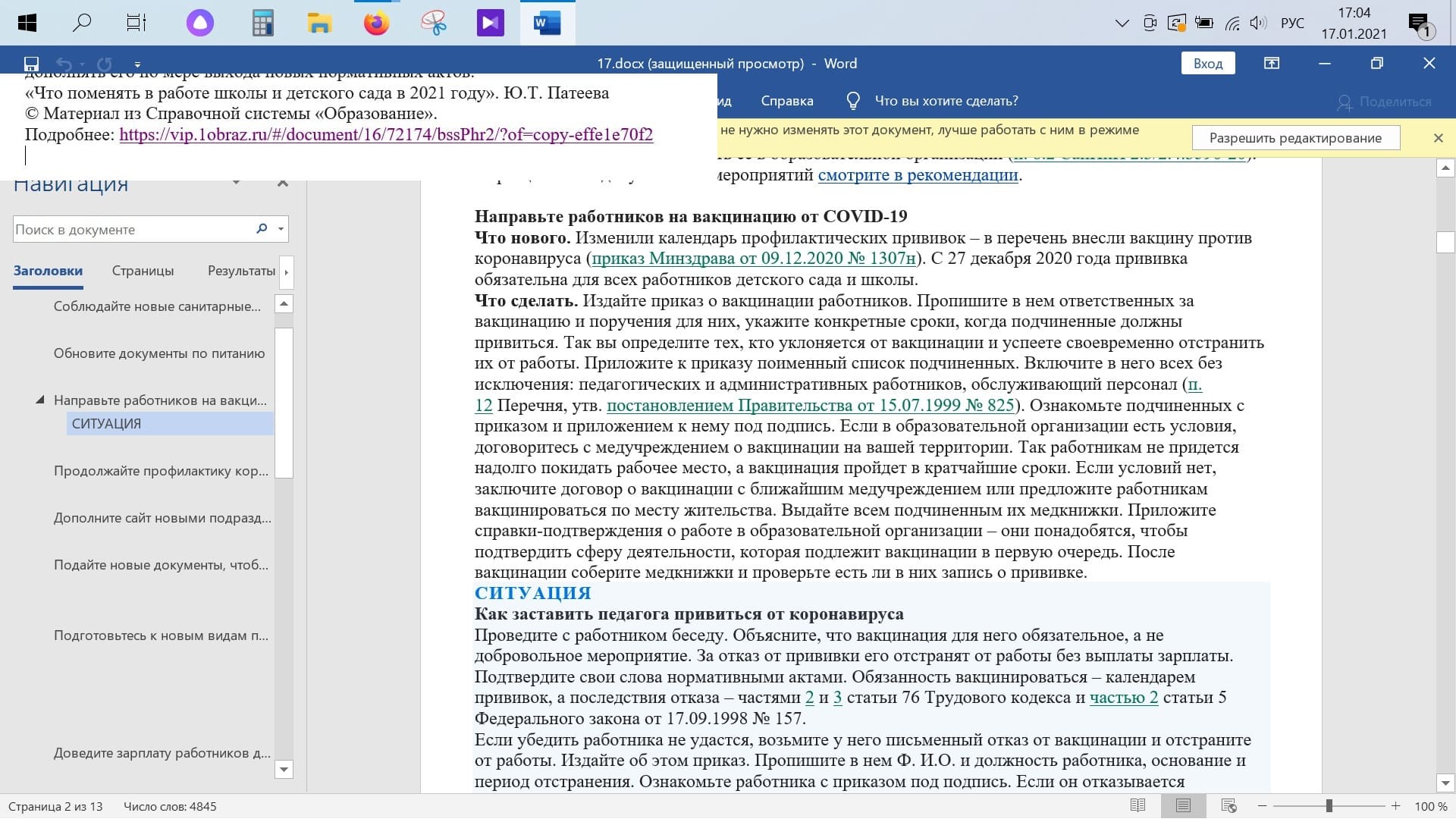Go to heading Подайте новые документы, чтоб...
1456x819 pixels.
pyautogui.click(x=161, y=565)
